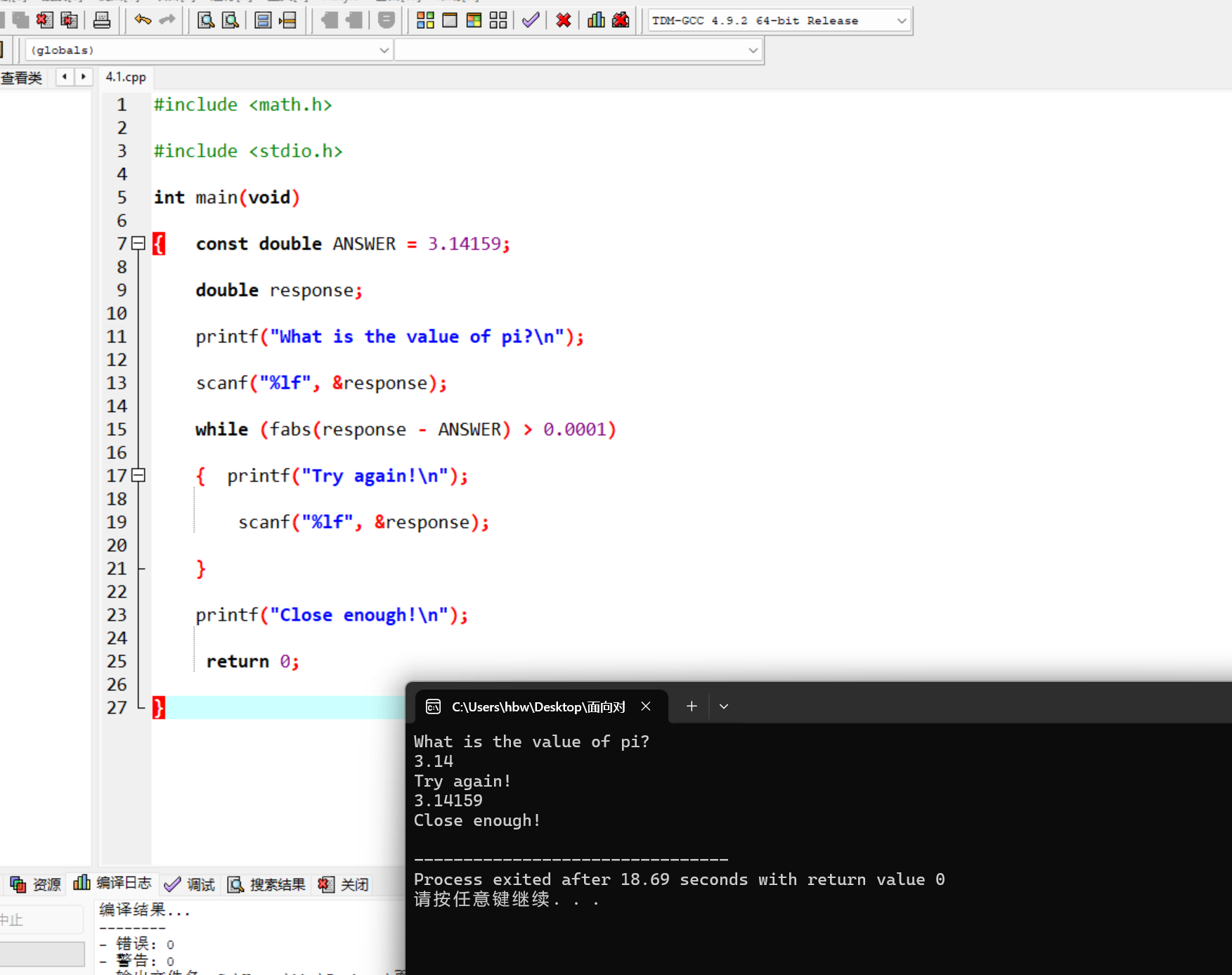1232x975 pixels.
Task: Collapse the main function fold at line 7
Action: point(138,243)
